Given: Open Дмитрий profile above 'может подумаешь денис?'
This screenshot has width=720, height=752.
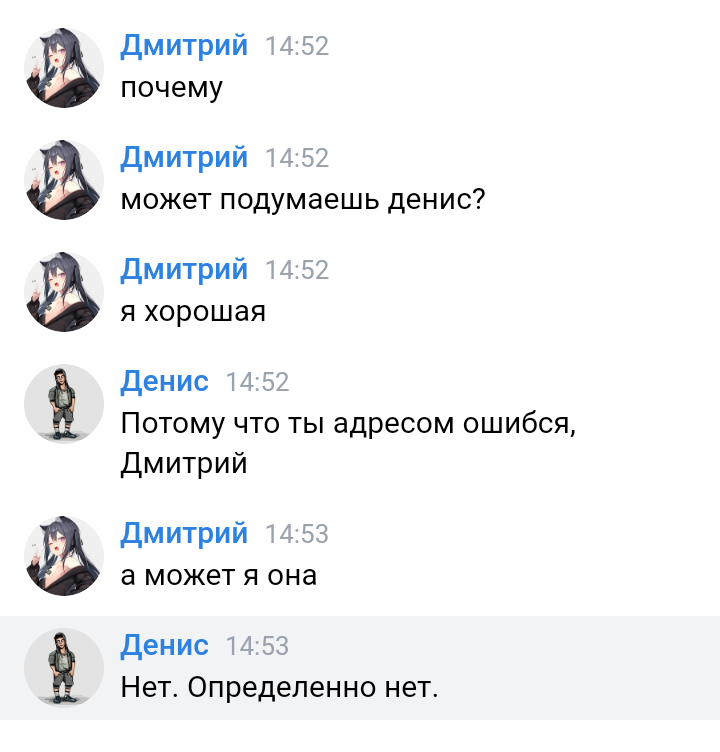Looking at the screenshot, I should (x=184, y=158).
